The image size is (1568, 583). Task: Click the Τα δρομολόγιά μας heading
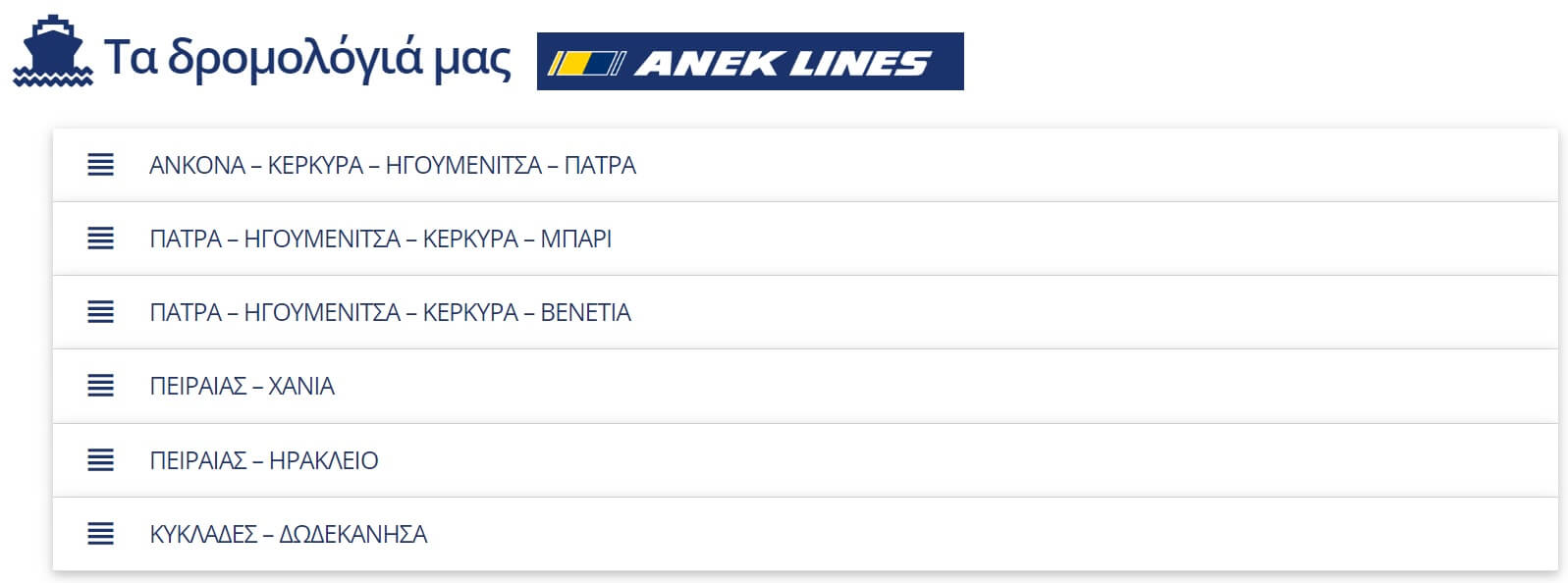pyautogui.click(x=307, y=57)
